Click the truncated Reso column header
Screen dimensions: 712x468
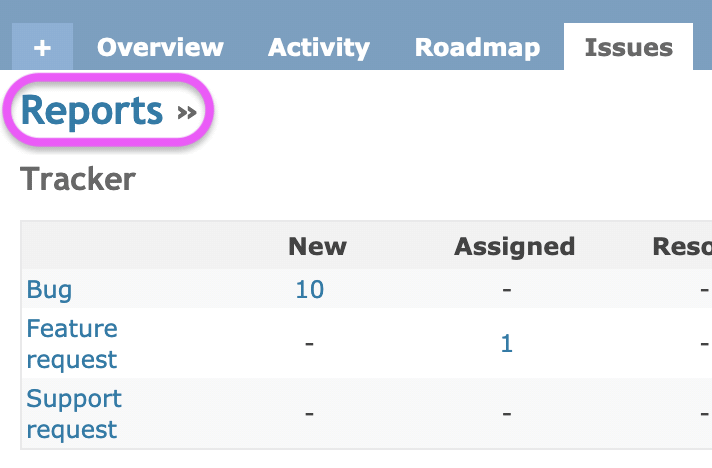pos(682,246)
